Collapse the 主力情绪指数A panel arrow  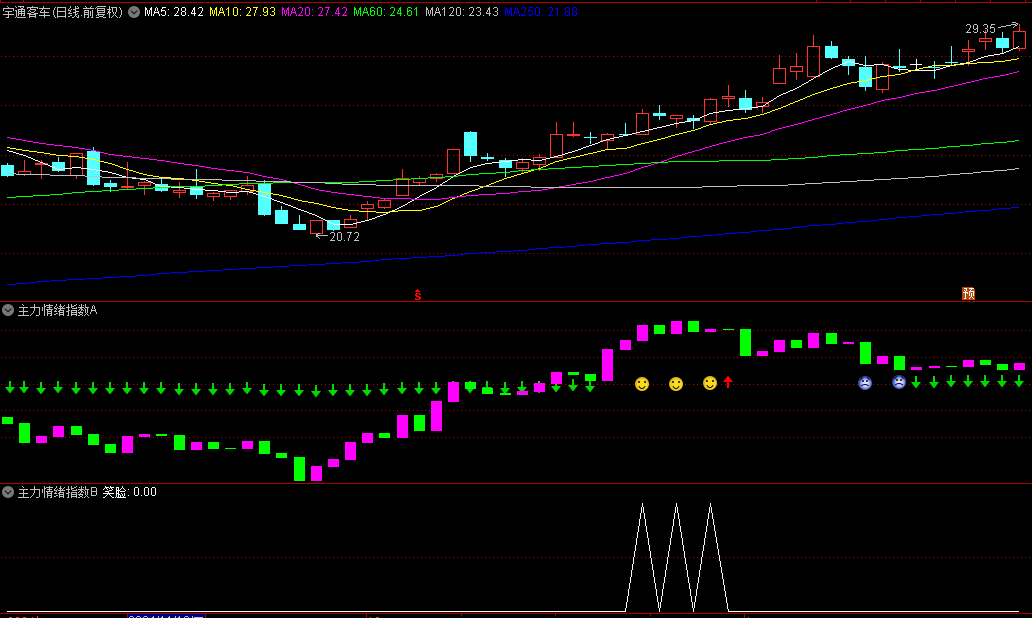[8, 310]
